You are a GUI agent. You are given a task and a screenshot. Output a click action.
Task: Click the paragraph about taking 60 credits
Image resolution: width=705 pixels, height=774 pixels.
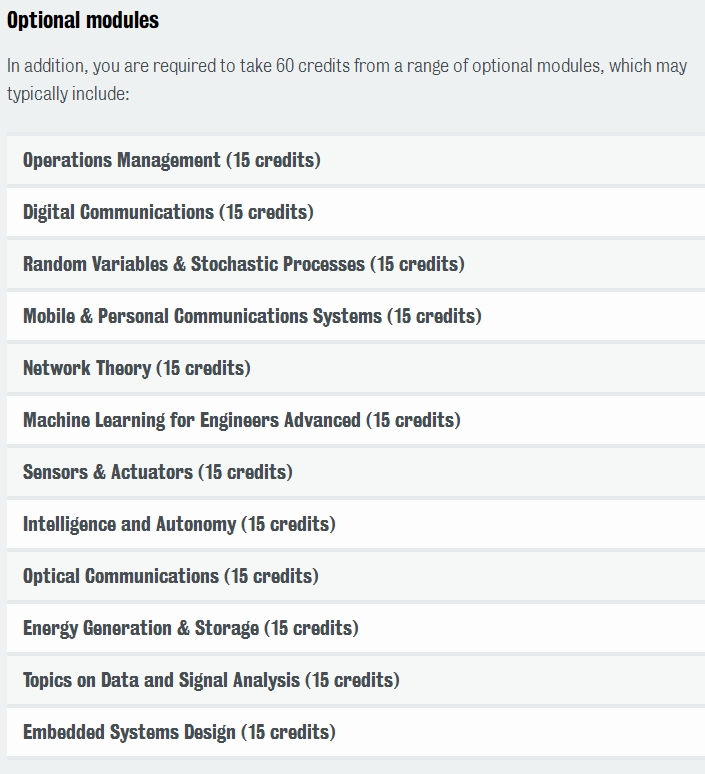[347, 79]
